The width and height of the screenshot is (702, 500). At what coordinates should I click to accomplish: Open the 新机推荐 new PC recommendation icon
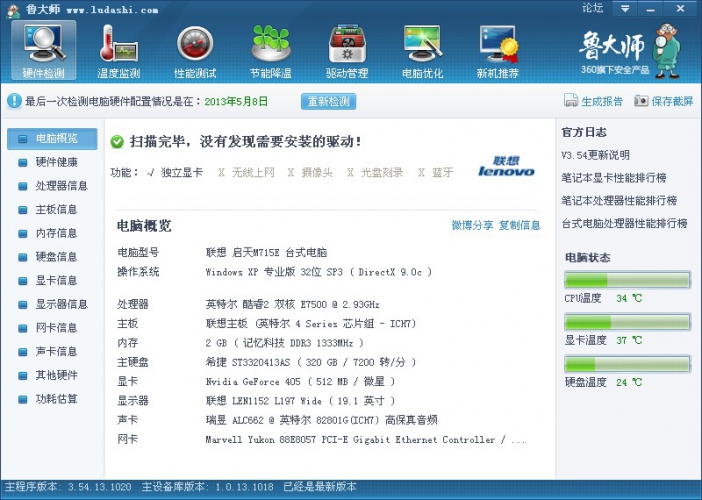click(497, 50)
